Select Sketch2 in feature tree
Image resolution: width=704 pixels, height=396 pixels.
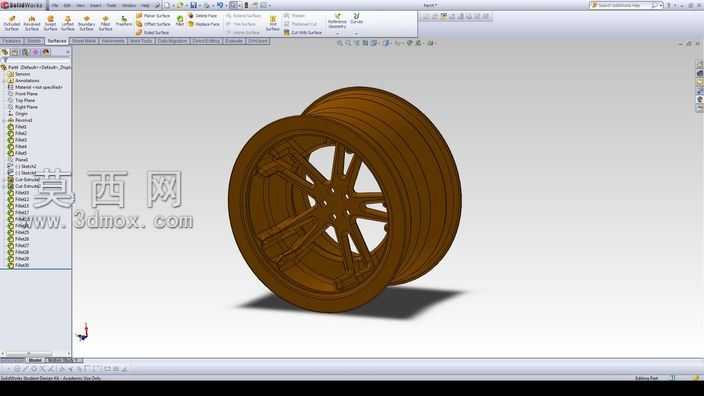[x=25, y=166]
